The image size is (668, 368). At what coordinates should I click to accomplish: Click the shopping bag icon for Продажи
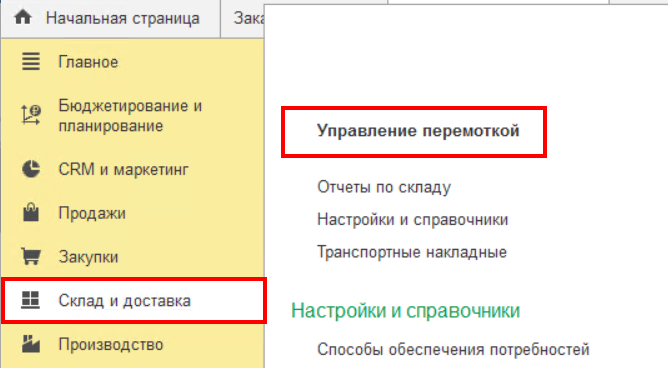[31, 212]
